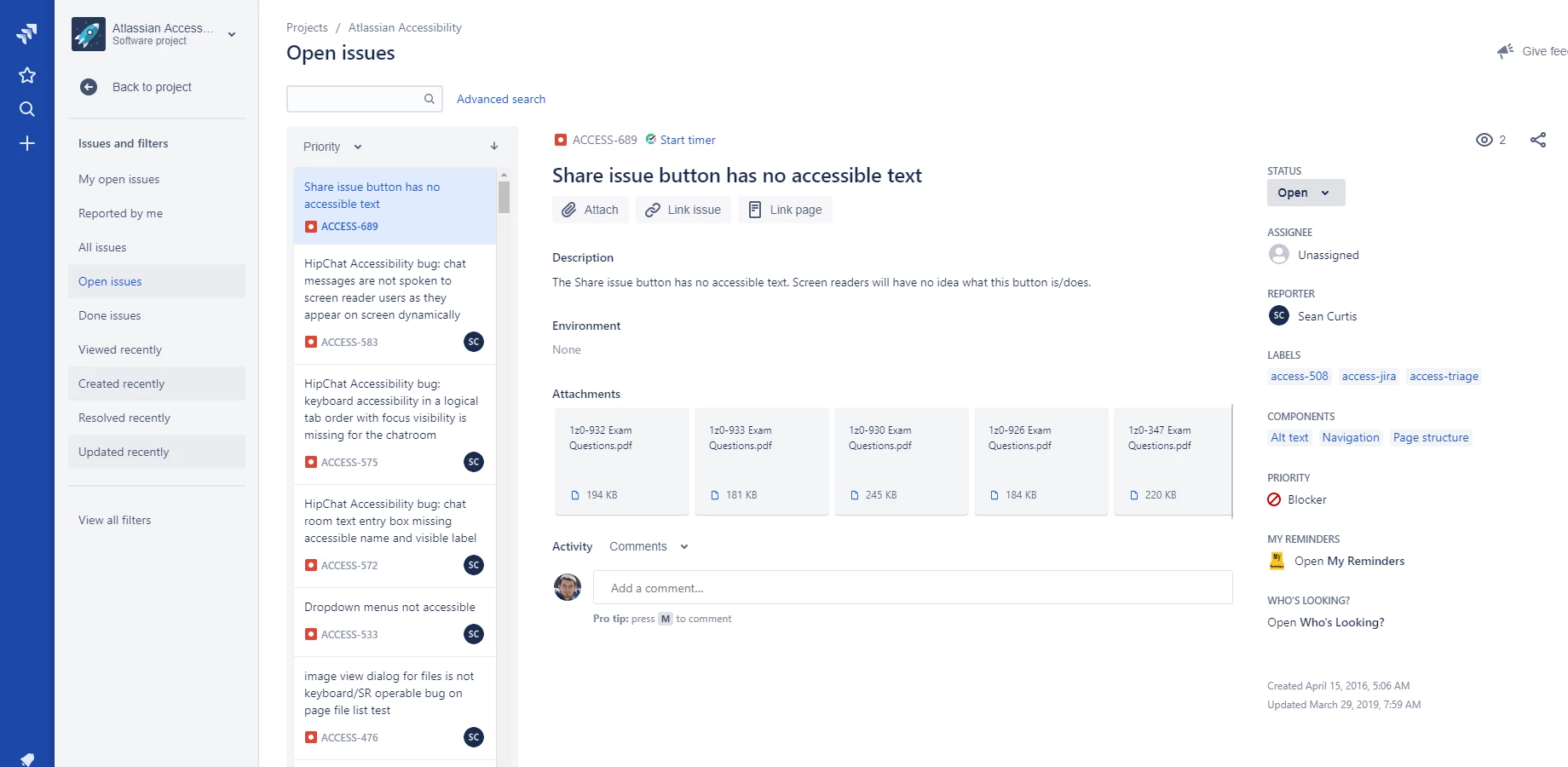1568x767 pixels.
Task: Click the bug type icon beside ACCESS-689 header
Action: 561,140
